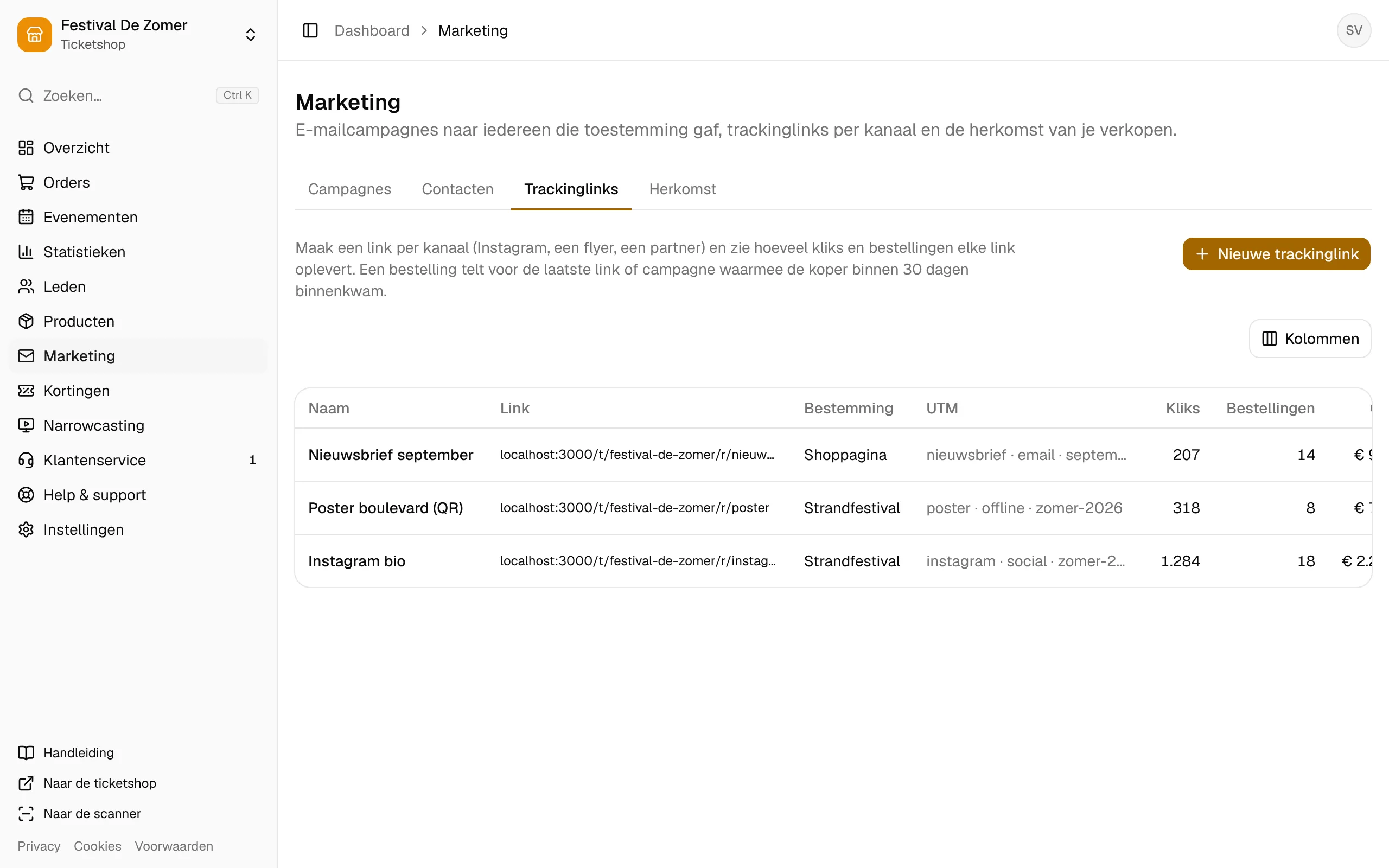Click the Evenementen calendar icon
This screenshot has width=1389, height=868.
pos(26,217)
